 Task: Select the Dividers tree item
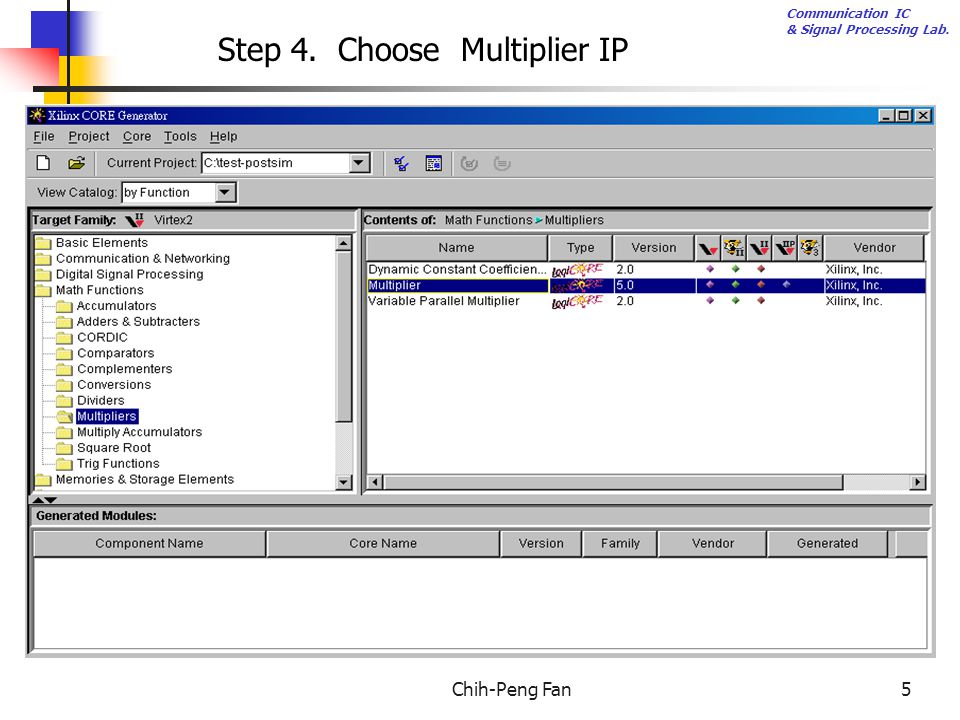coord(100,401)
